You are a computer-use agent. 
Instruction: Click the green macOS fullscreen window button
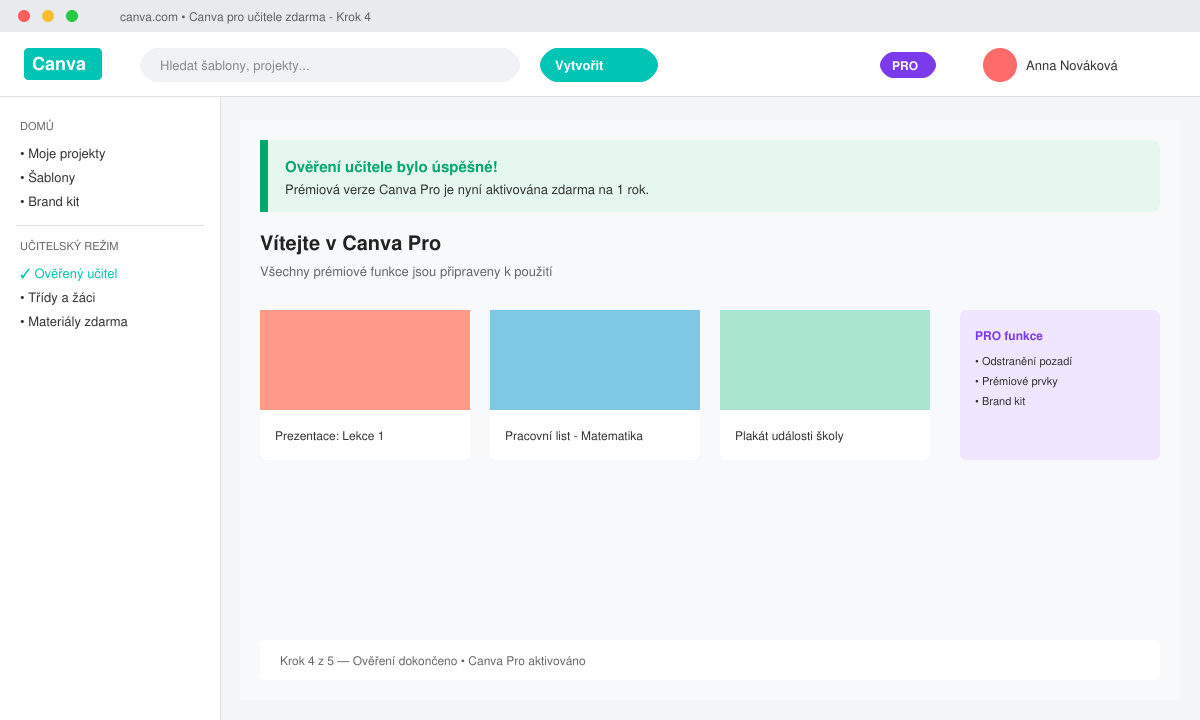click(72, 16)
